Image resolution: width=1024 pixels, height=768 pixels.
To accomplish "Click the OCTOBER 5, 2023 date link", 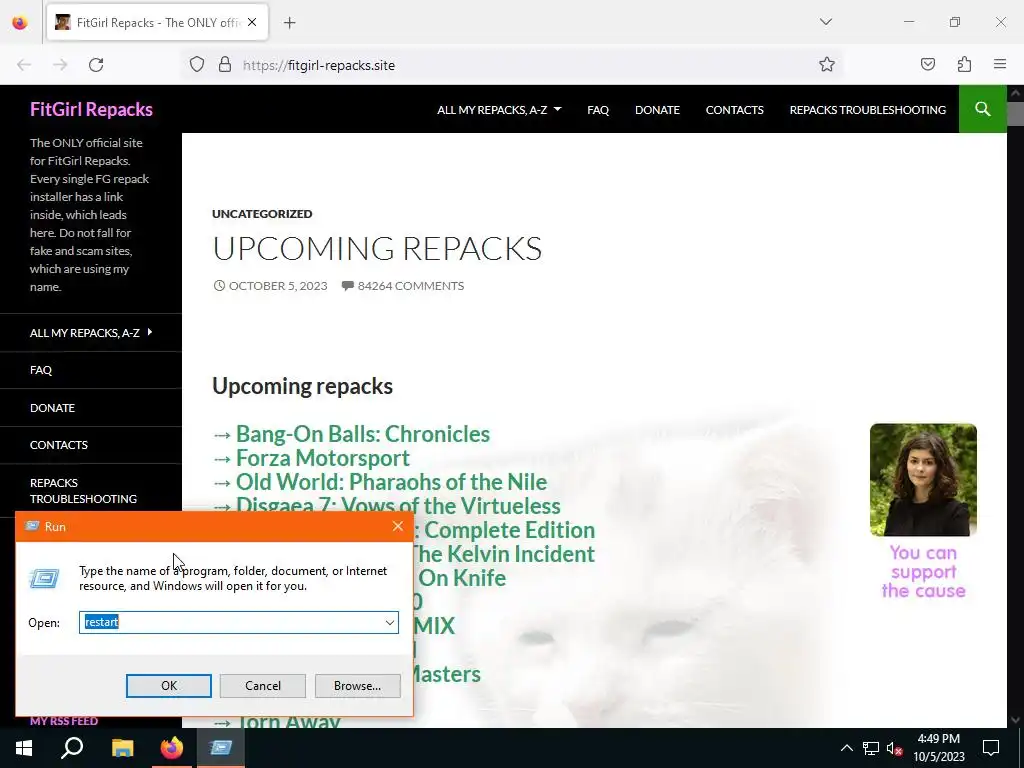I will coord(270,285).
